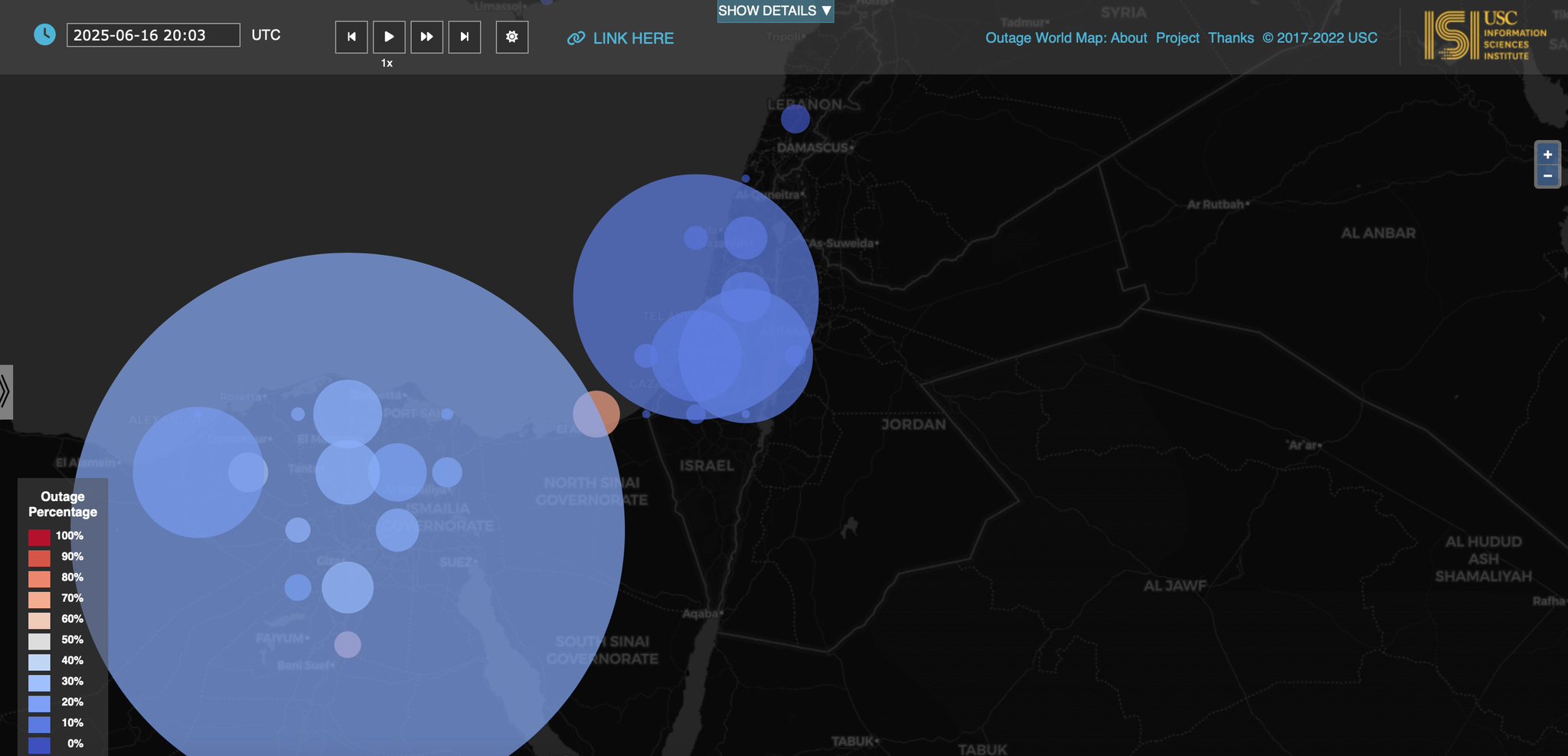Viewport: 1568px width, 756px height.
Task: Click the fast-forward button
Action: tap(426, 37)
